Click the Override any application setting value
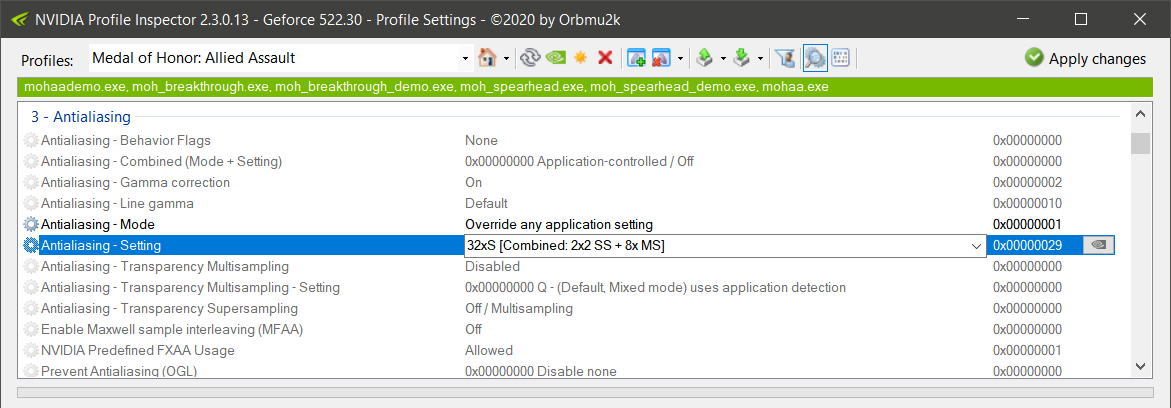Image resolution: width=1171 pixels, height=408 pixels. click(559, 224)
